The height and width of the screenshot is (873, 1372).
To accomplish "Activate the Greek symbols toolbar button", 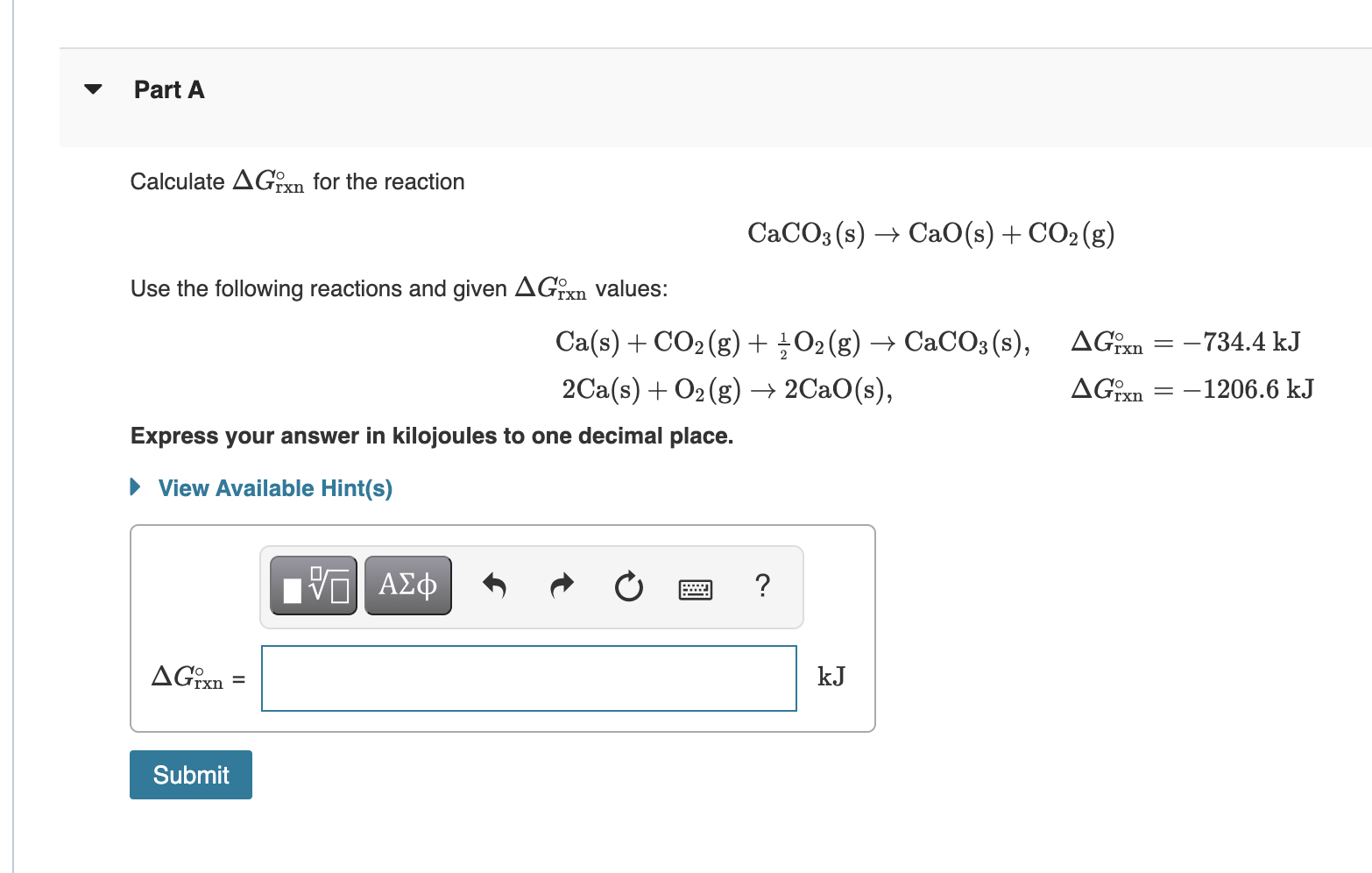I will point(407,585).
